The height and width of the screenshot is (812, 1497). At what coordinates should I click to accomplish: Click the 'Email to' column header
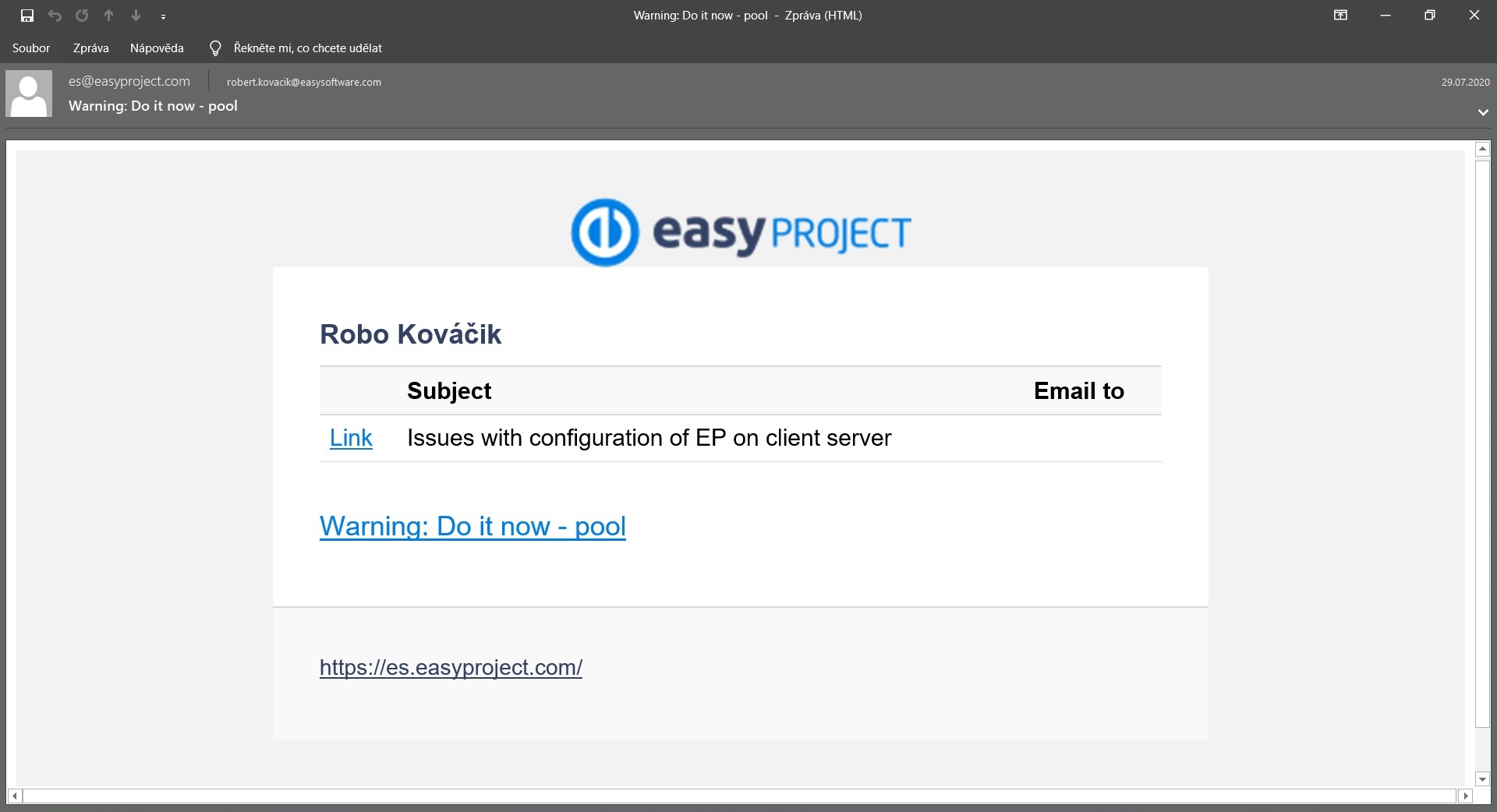1079,390
